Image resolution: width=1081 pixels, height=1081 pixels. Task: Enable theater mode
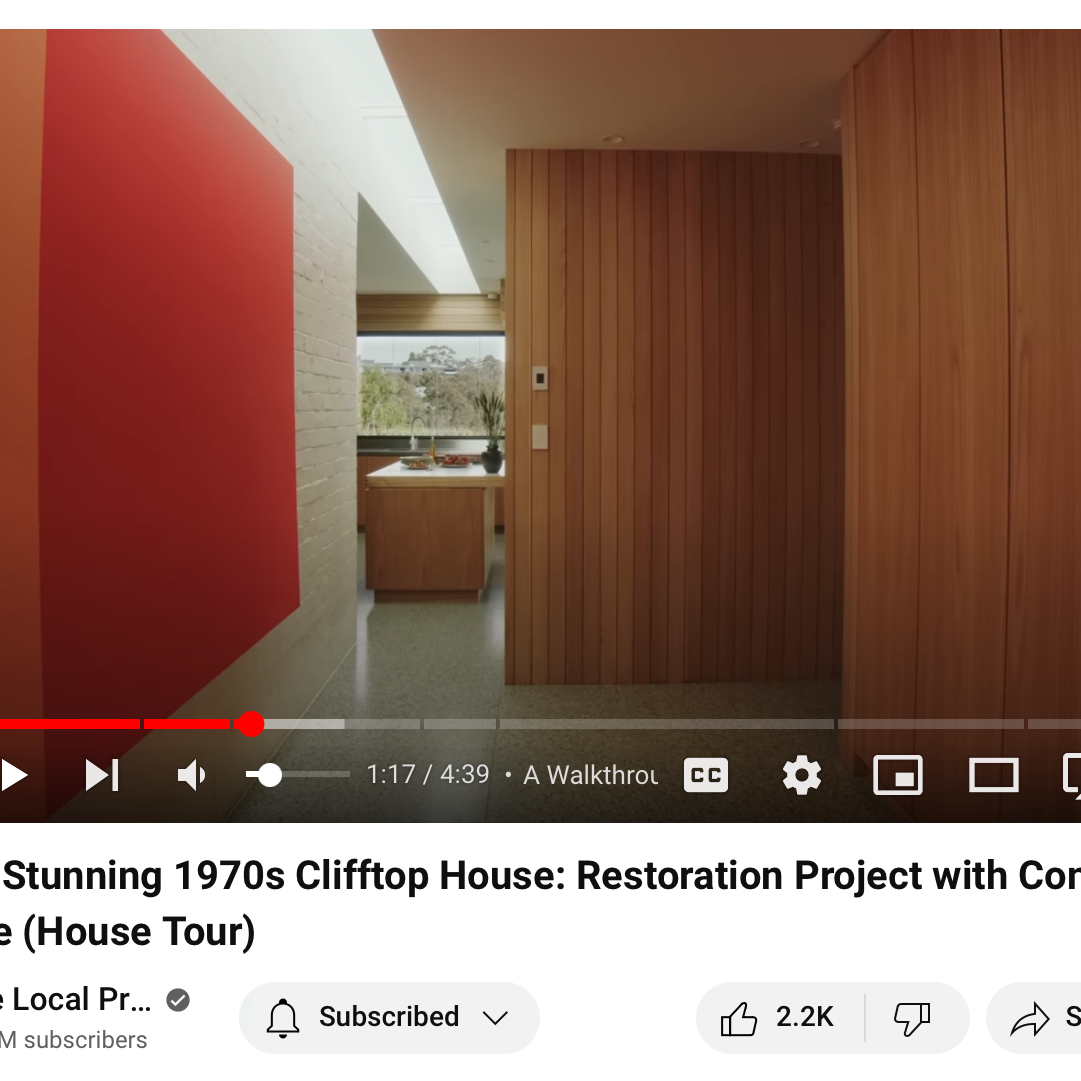pyautogui.click(x=993, y=776)
